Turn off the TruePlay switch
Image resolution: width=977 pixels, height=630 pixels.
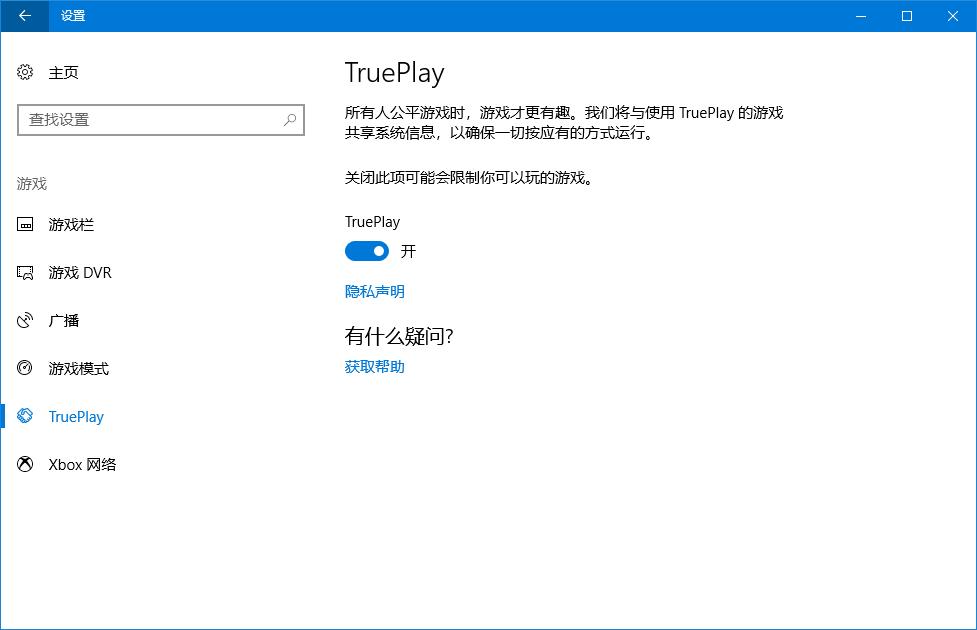pos(366,251)
